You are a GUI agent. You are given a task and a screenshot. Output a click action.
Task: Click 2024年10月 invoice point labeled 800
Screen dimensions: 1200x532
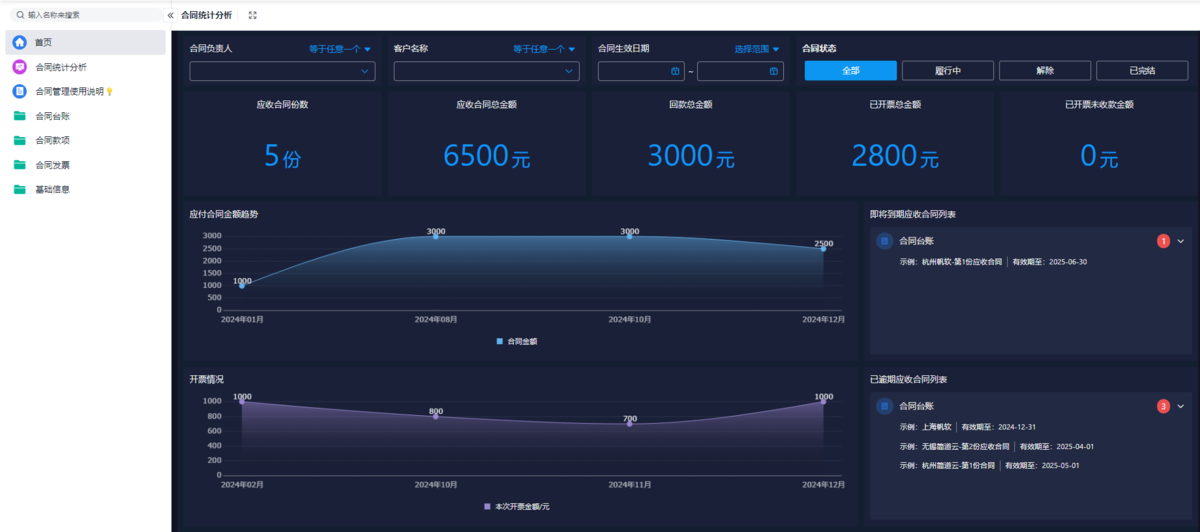pos(436,416)
